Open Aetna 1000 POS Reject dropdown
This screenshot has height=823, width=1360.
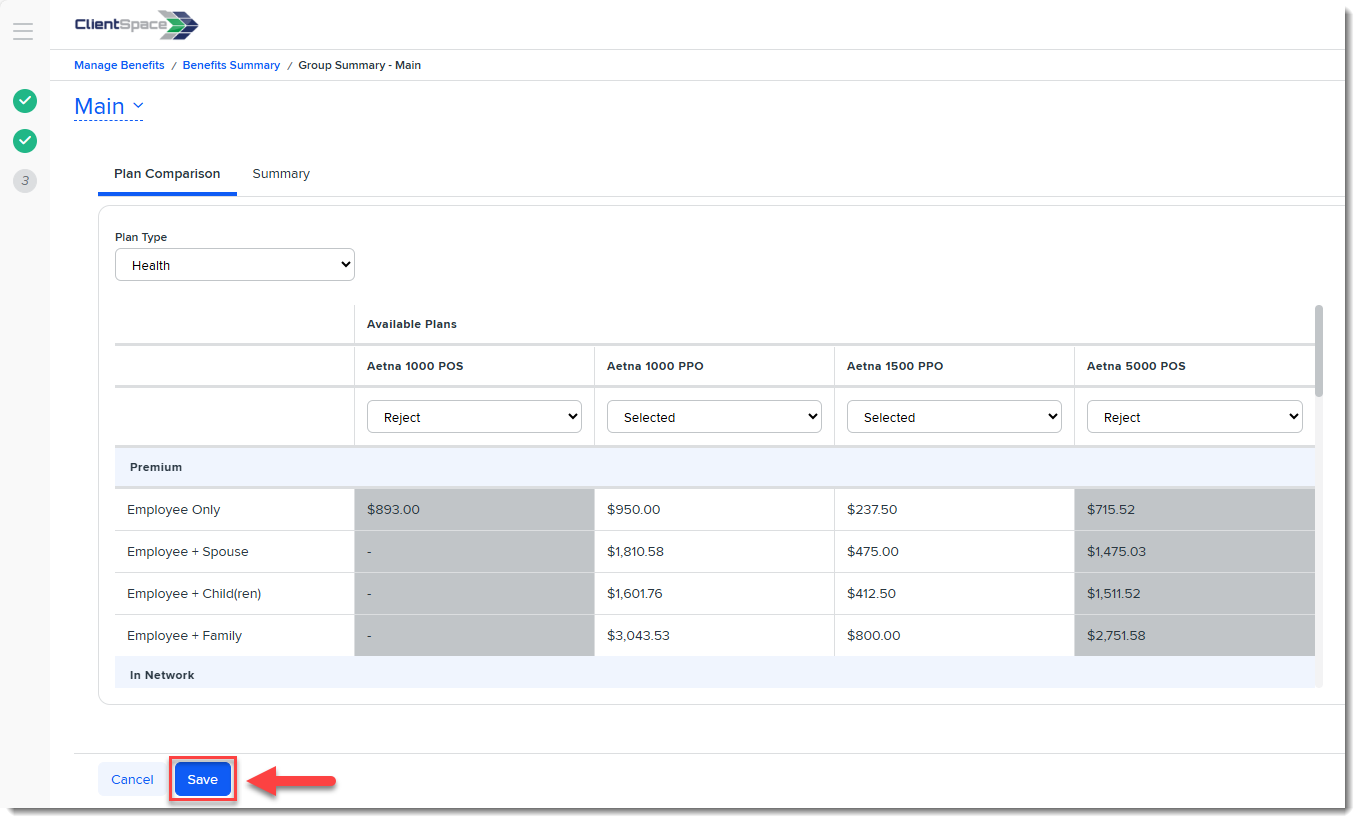tap(475, 417)
